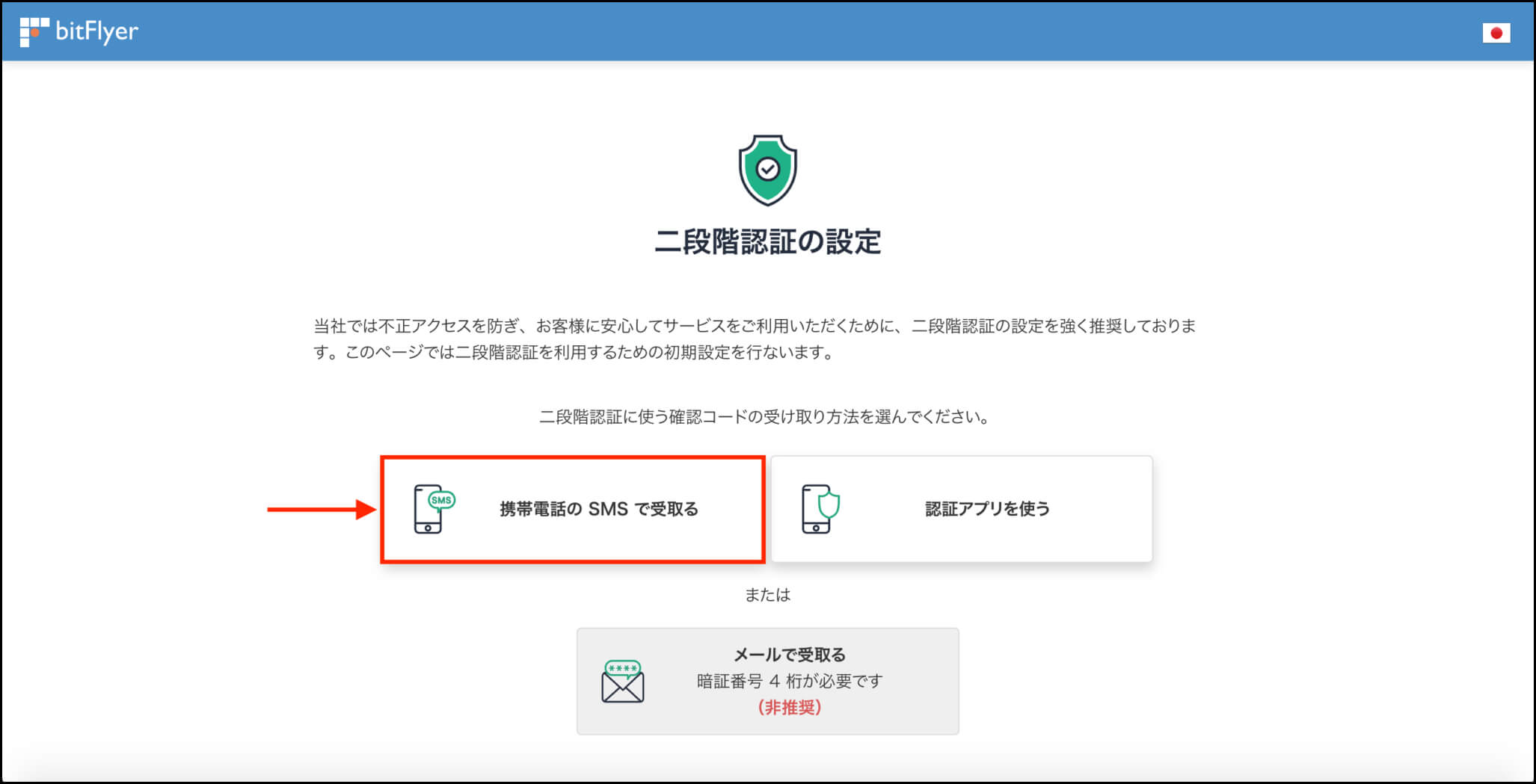The image size is (1536, 784).
Task: Click the bitFlyer logo in the header
Action: [79, 31]
